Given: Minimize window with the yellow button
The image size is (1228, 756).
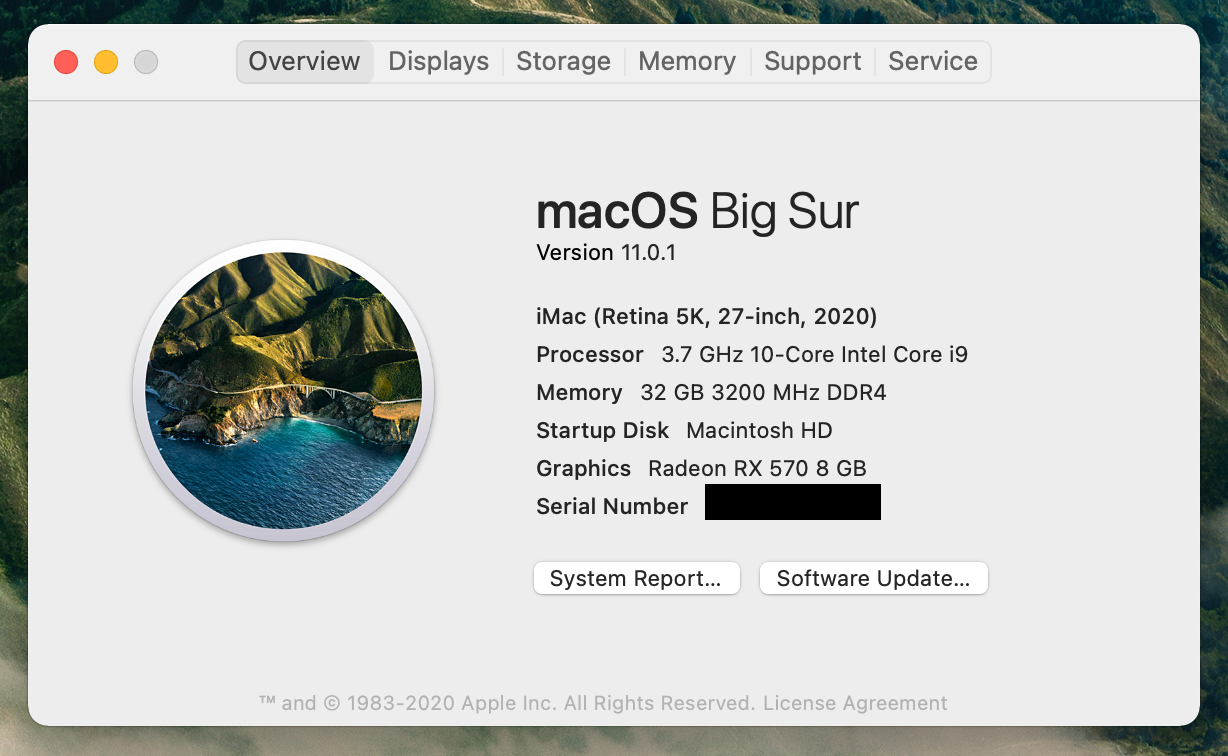Looking at the screenshot, I should 106,62.
